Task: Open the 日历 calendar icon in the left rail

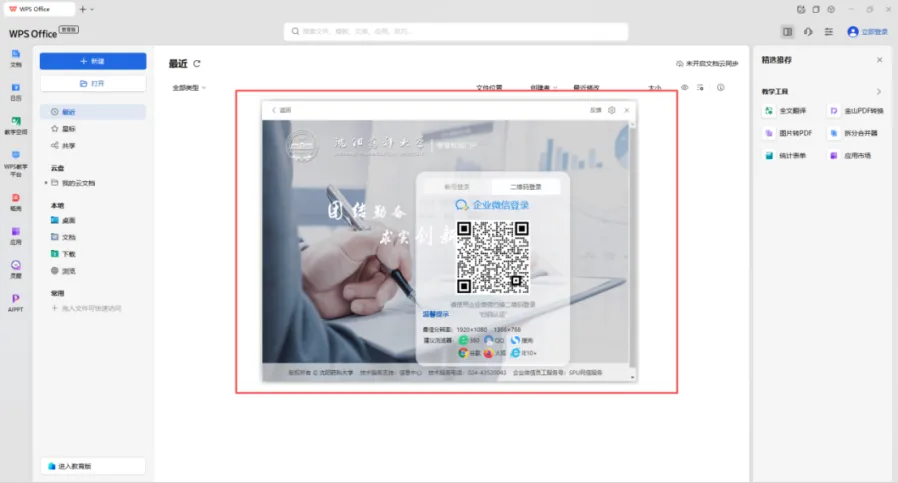Action: (15, 92)
